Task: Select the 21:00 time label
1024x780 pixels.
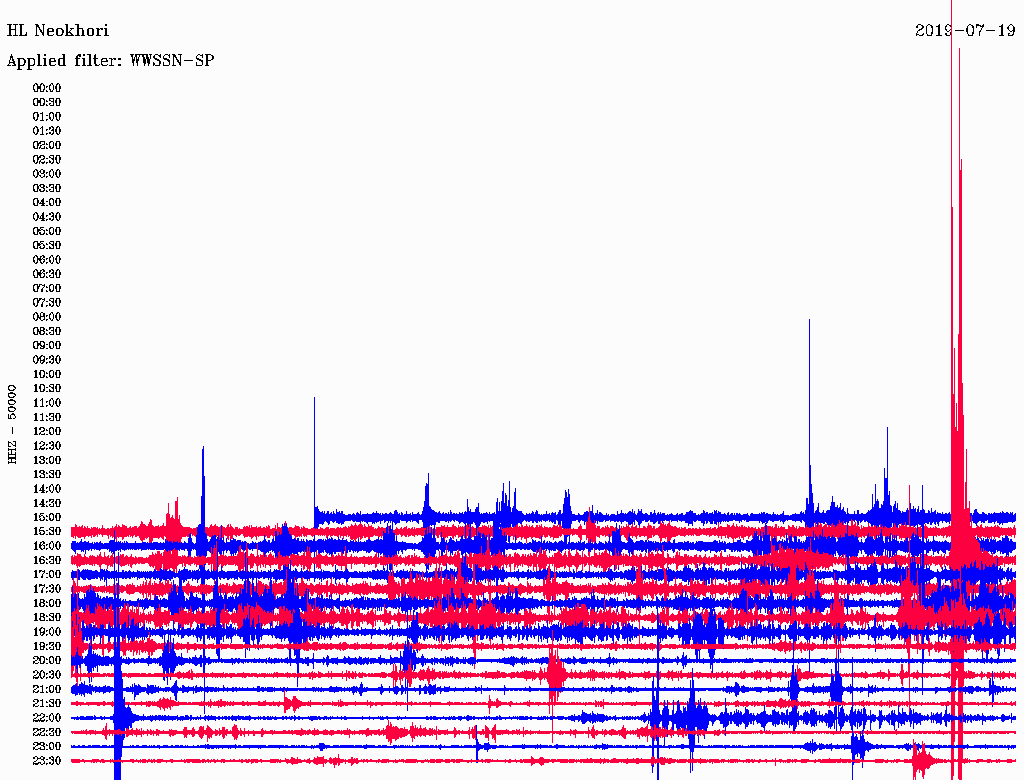Action: point(47,689)
